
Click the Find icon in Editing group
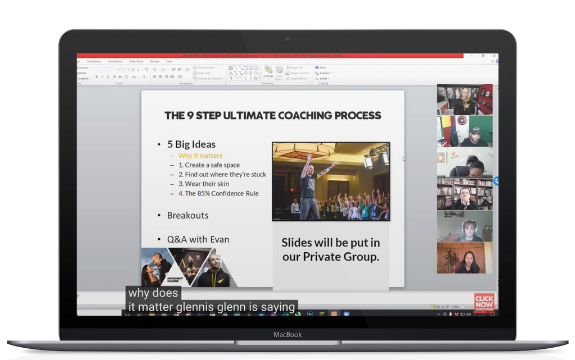click(321, 68)
